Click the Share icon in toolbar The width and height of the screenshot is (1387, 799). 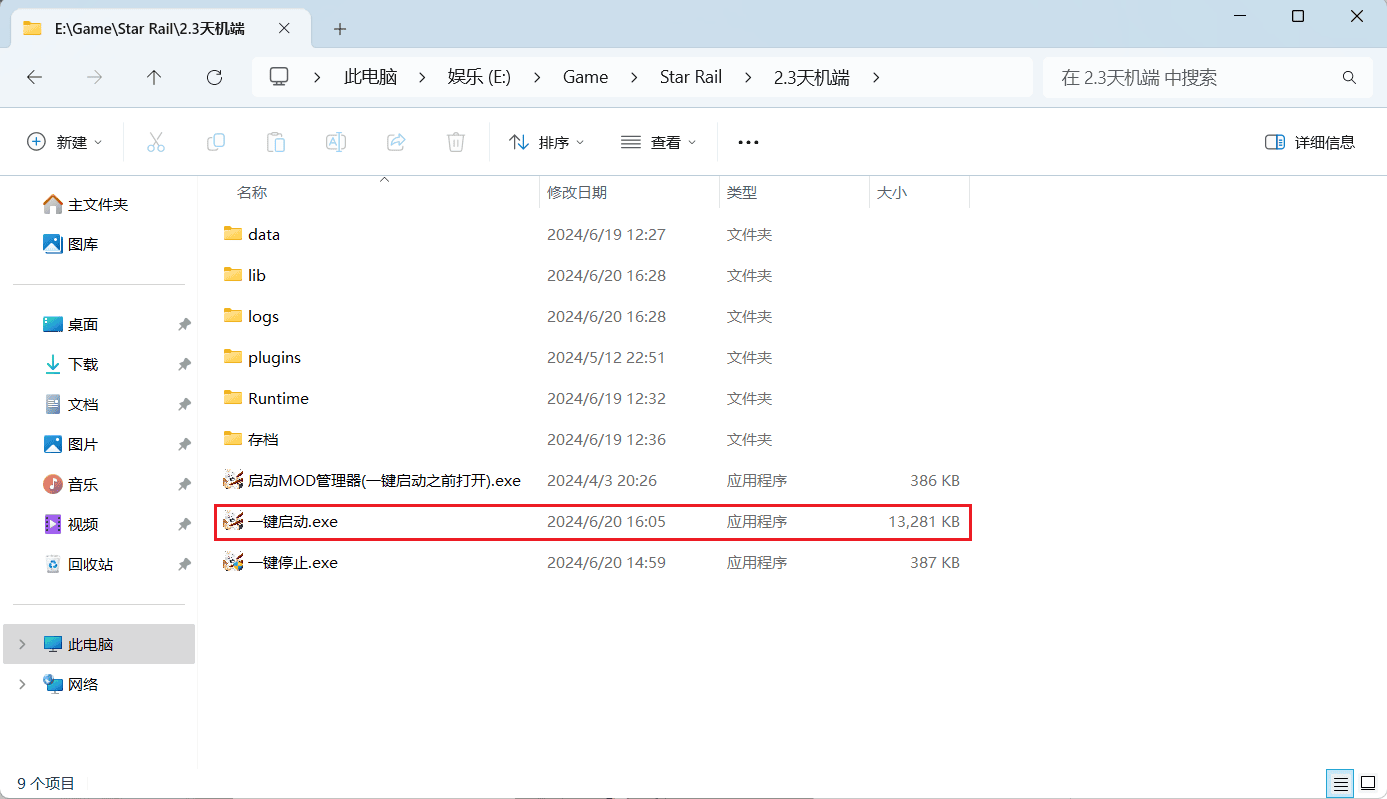click(x=396, y=142)
